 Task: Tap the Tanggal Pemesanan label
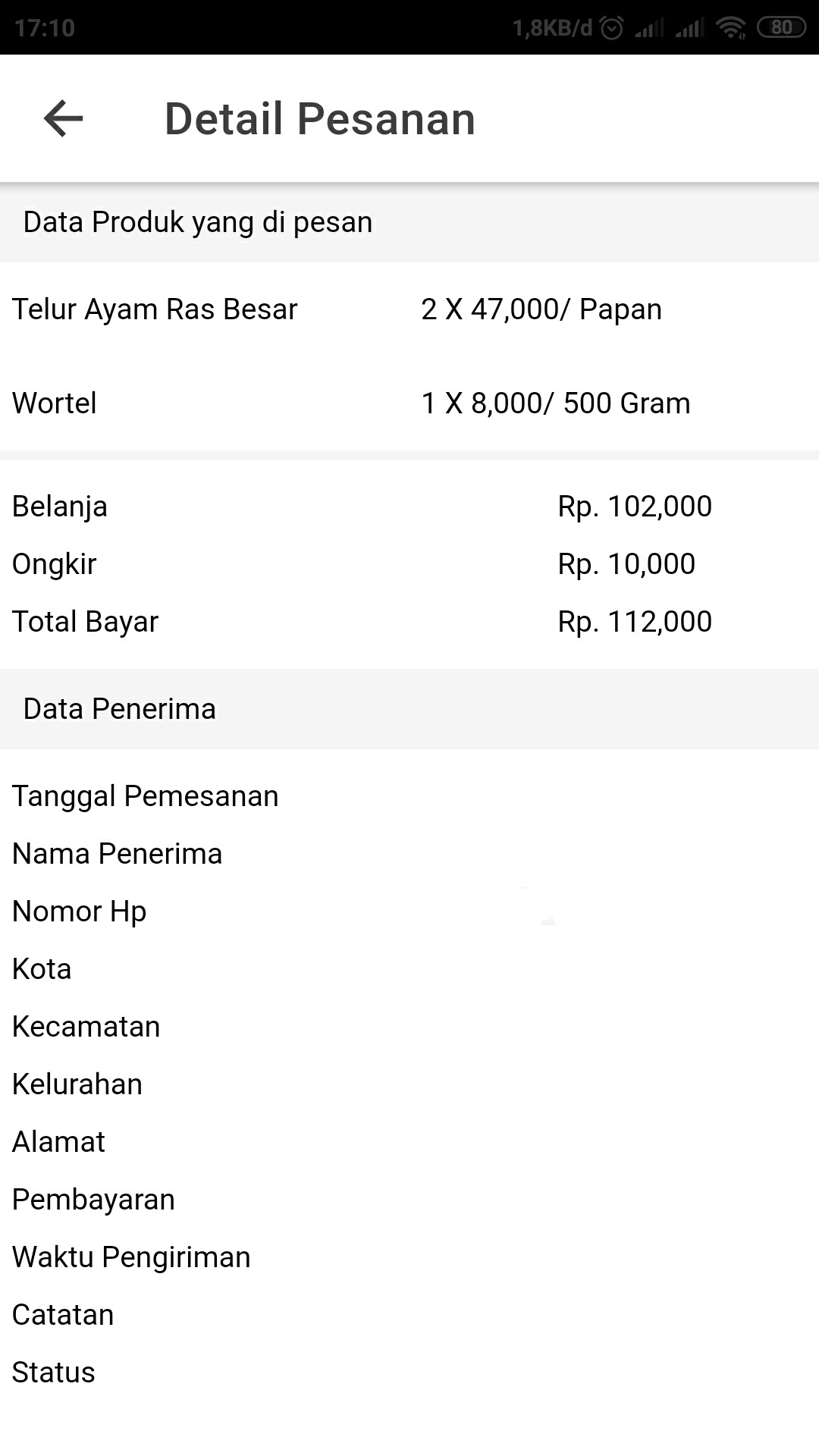[146, 796]
